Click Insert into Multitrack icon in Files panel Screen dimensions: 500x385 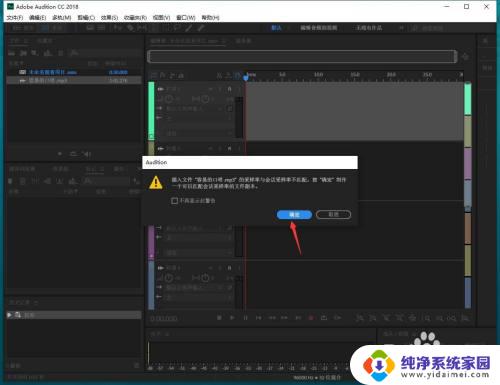[x=48, y=53]
